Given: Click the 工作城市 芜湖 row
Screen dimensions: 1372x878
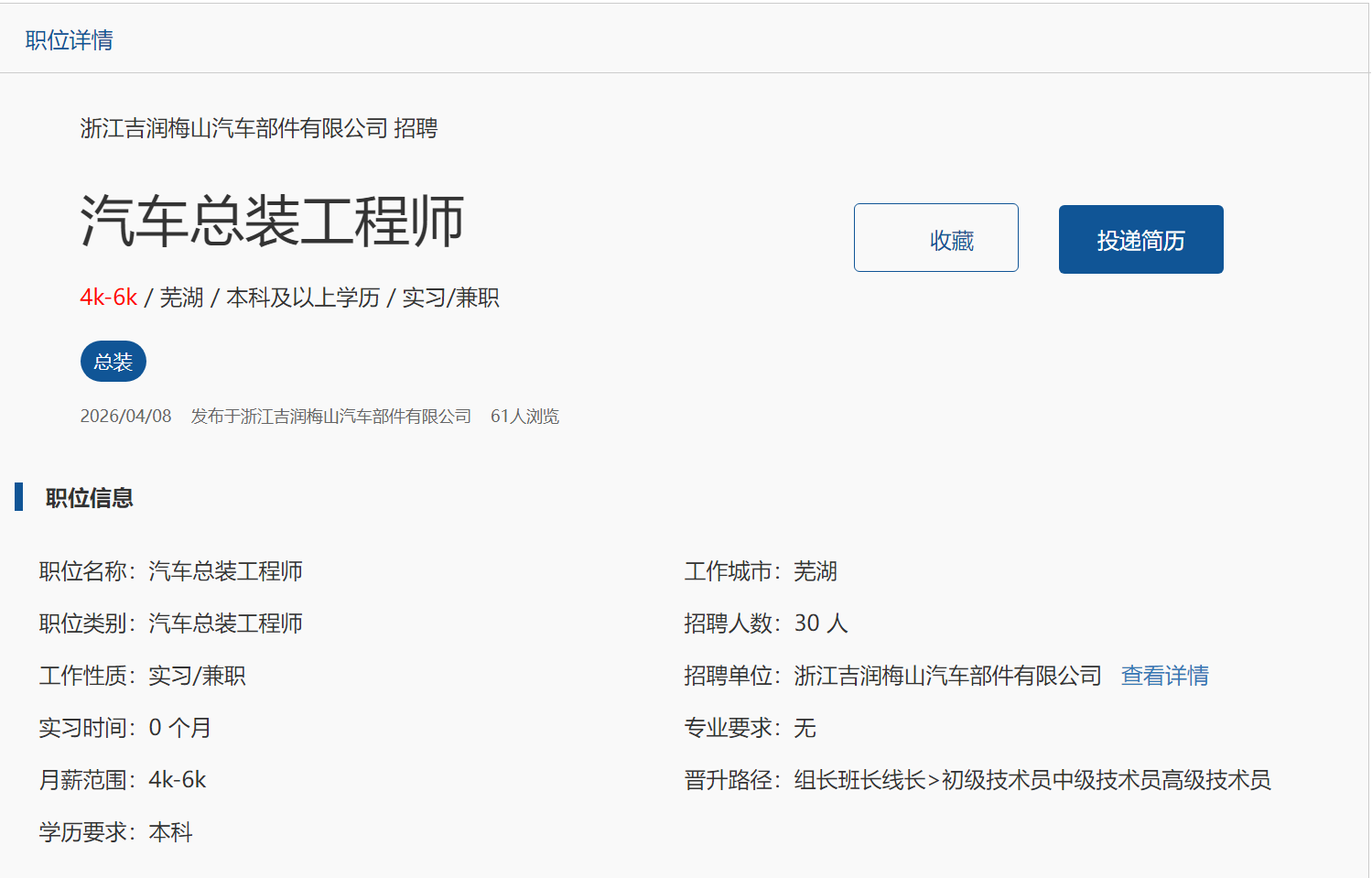Looking at the screenshot, I should 761,571.
